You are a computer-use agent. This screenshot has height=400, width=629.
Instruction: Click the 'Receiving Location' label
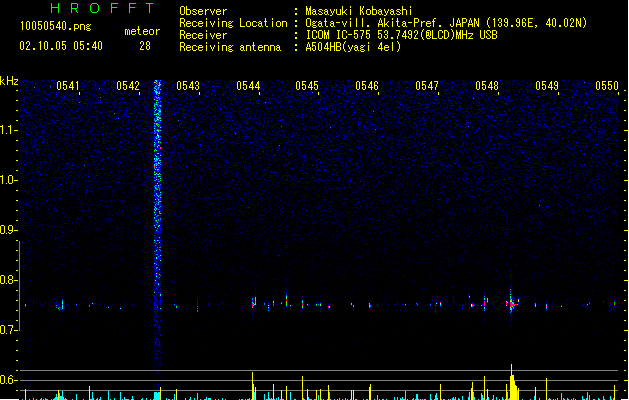pos(233,23)
